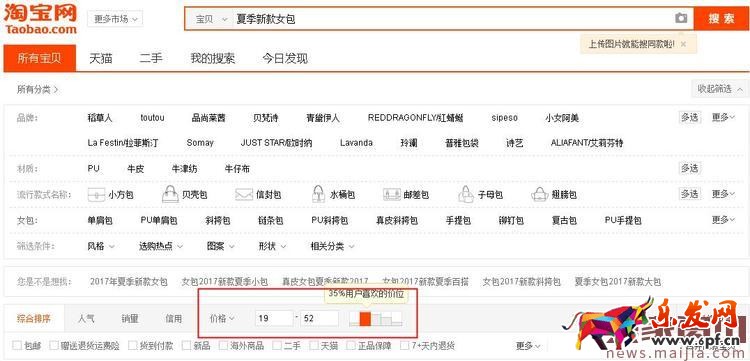Filter by brand 稻草人
This screenshot has height=361, width=750.
(100, 118)
